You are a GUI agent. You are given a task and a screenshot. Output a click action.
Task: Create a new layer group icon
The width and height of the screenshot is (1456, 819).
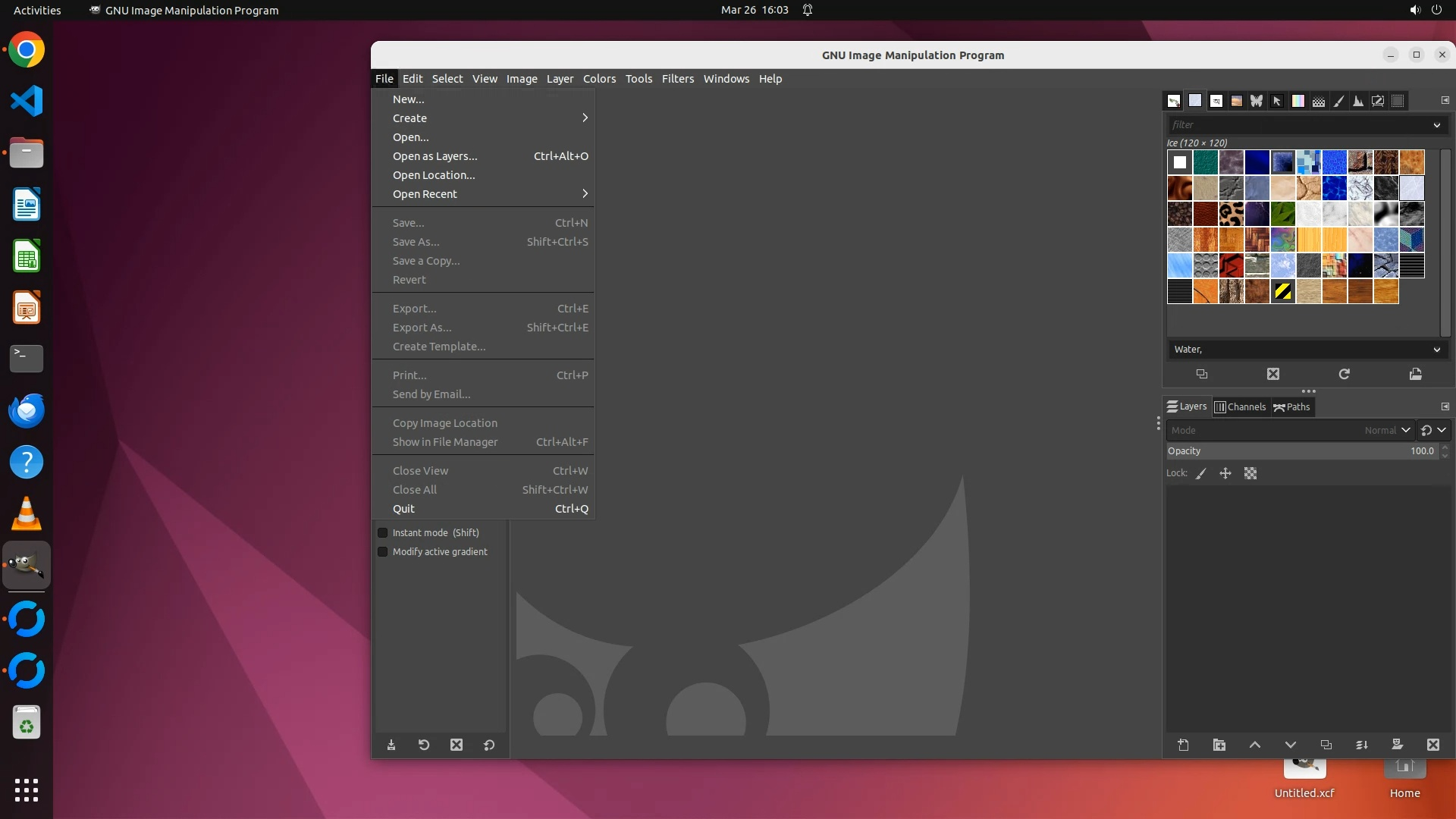[x=1219, y=745]
